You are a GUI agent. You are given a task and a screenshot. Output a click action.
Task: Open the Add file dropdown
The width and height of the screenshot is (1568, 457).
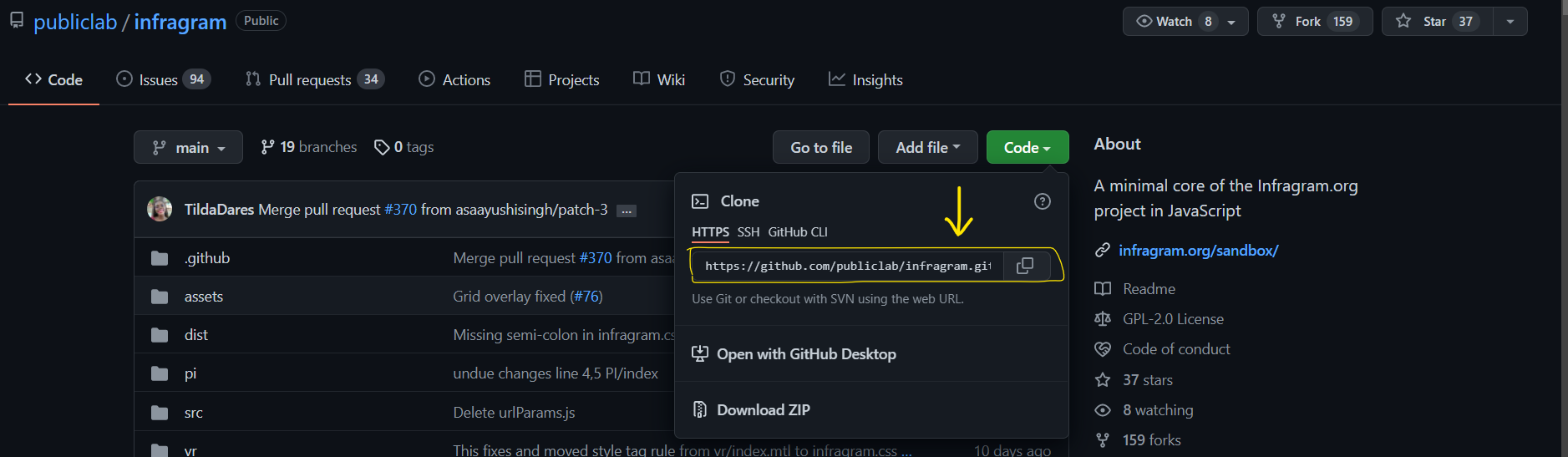click(x=927, y=147)
